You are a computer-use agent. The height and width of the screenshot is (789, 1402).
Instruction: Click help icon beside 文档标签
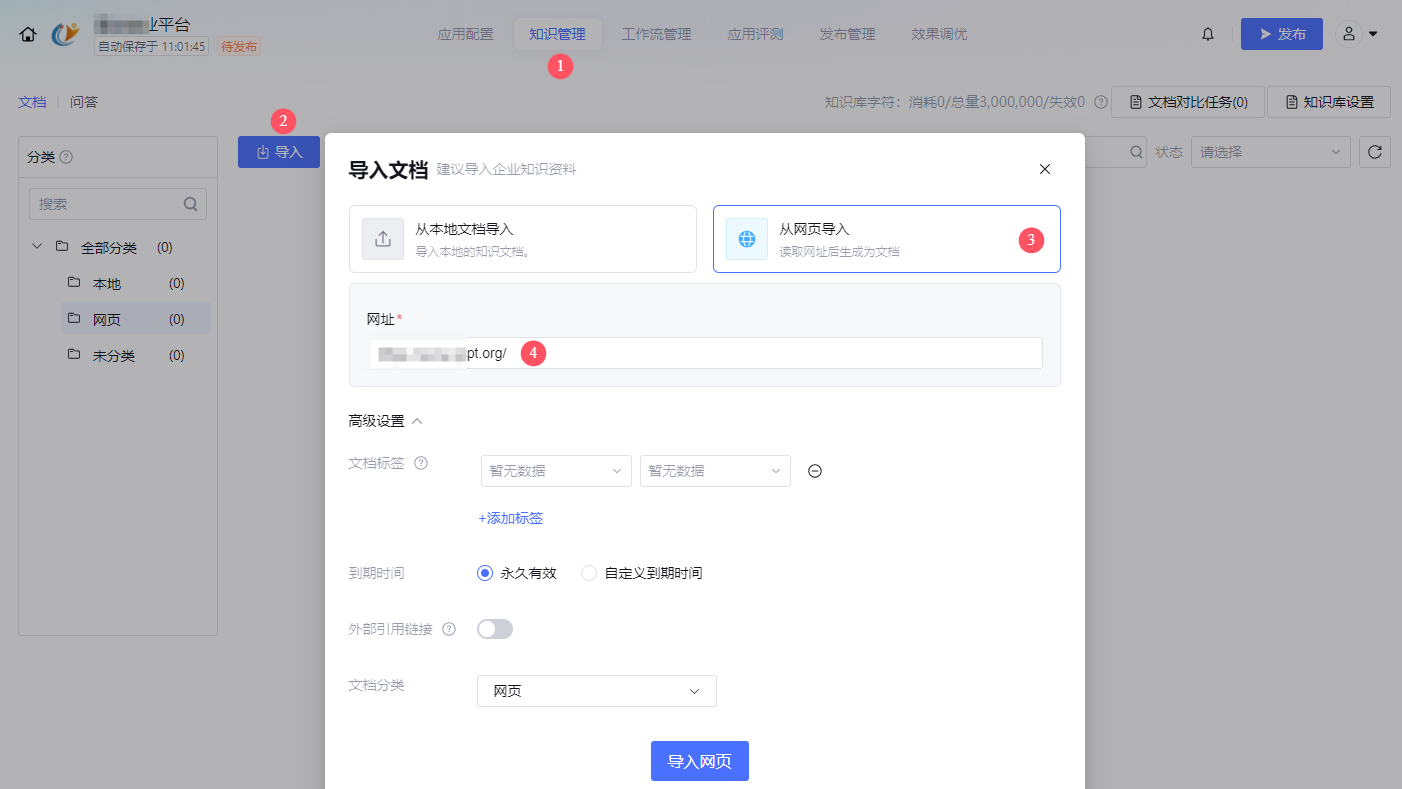421,463
